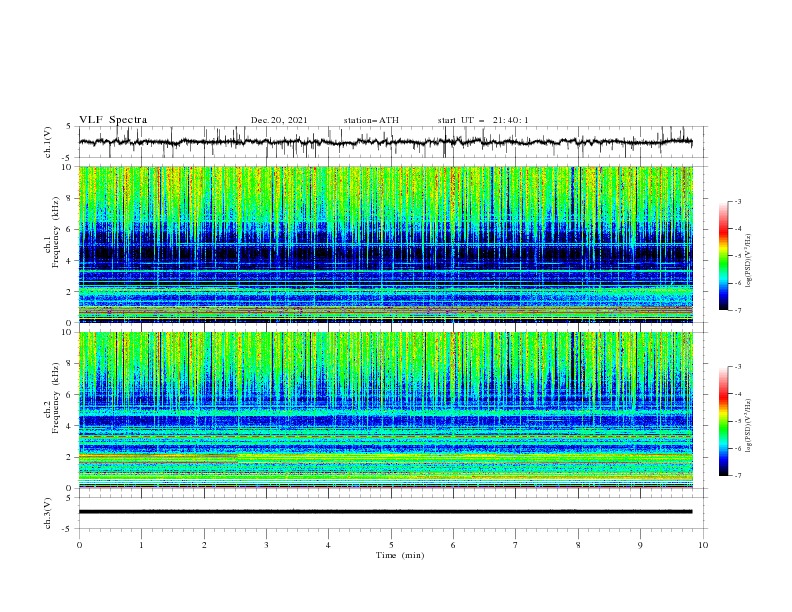The image size is (792, 612).
Task: Click time axis tick label "4"
Action: point(328,545)
